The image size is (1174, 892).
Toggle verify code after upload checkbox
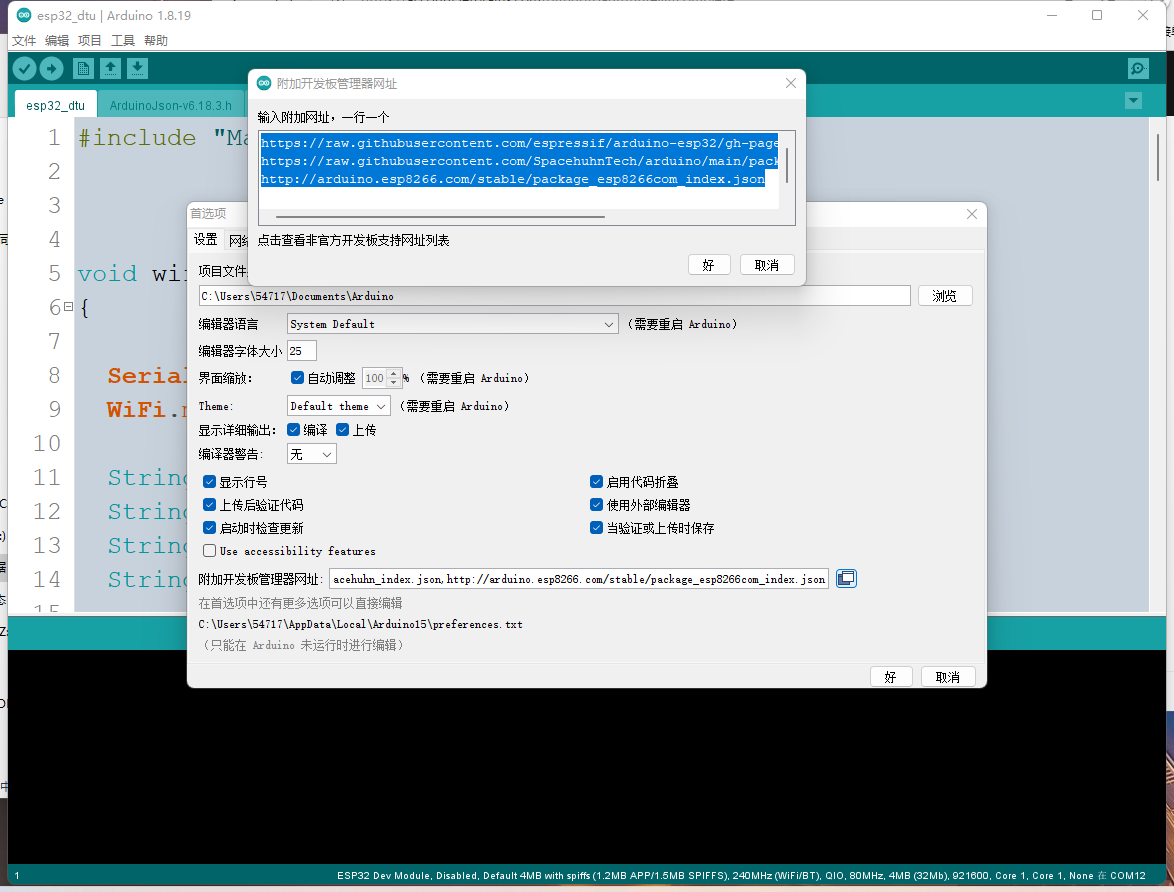(210, 505)
